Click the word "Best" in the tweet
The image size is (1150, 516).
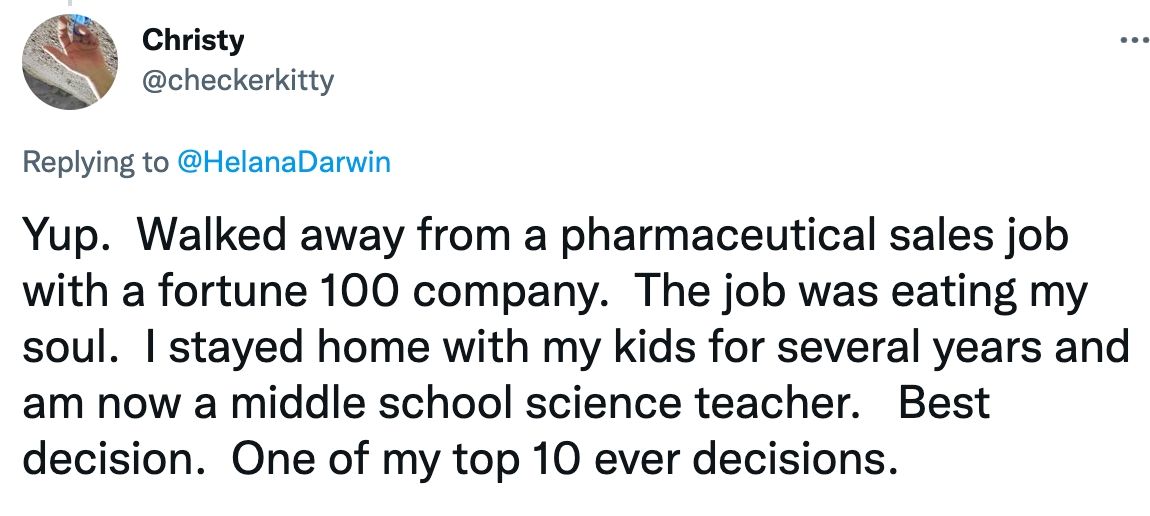944,402
